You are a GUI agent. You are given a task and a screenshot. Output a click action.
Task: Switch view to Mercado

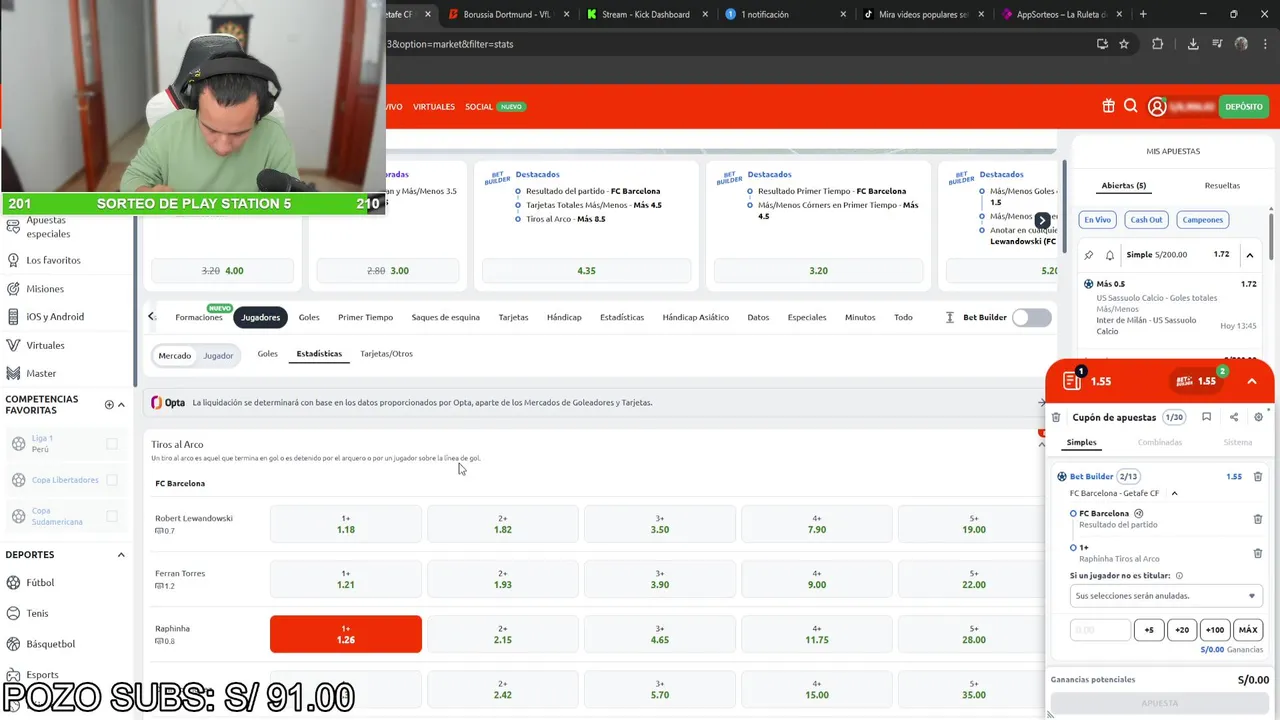174,355
